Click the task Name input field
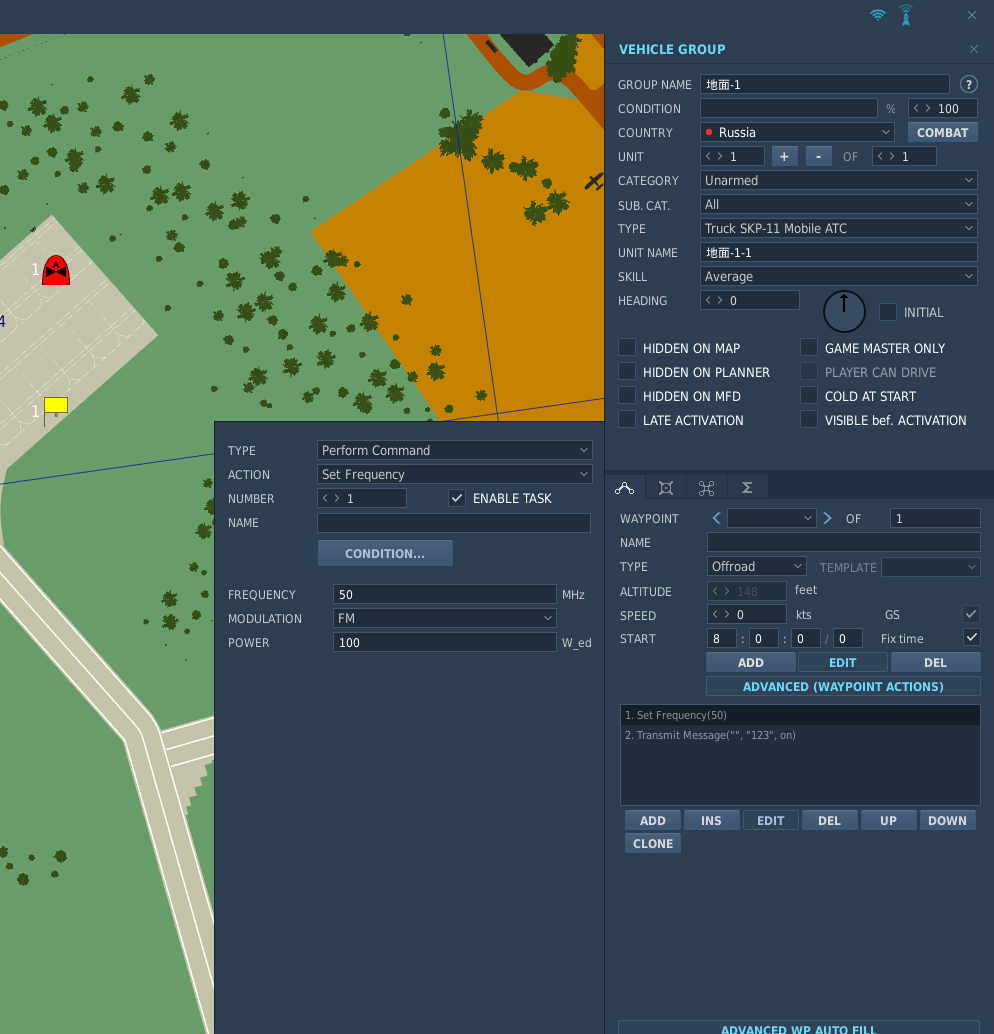Viewport: 994px width, 1034px height. pyautogui.click(x=454, y=523)
